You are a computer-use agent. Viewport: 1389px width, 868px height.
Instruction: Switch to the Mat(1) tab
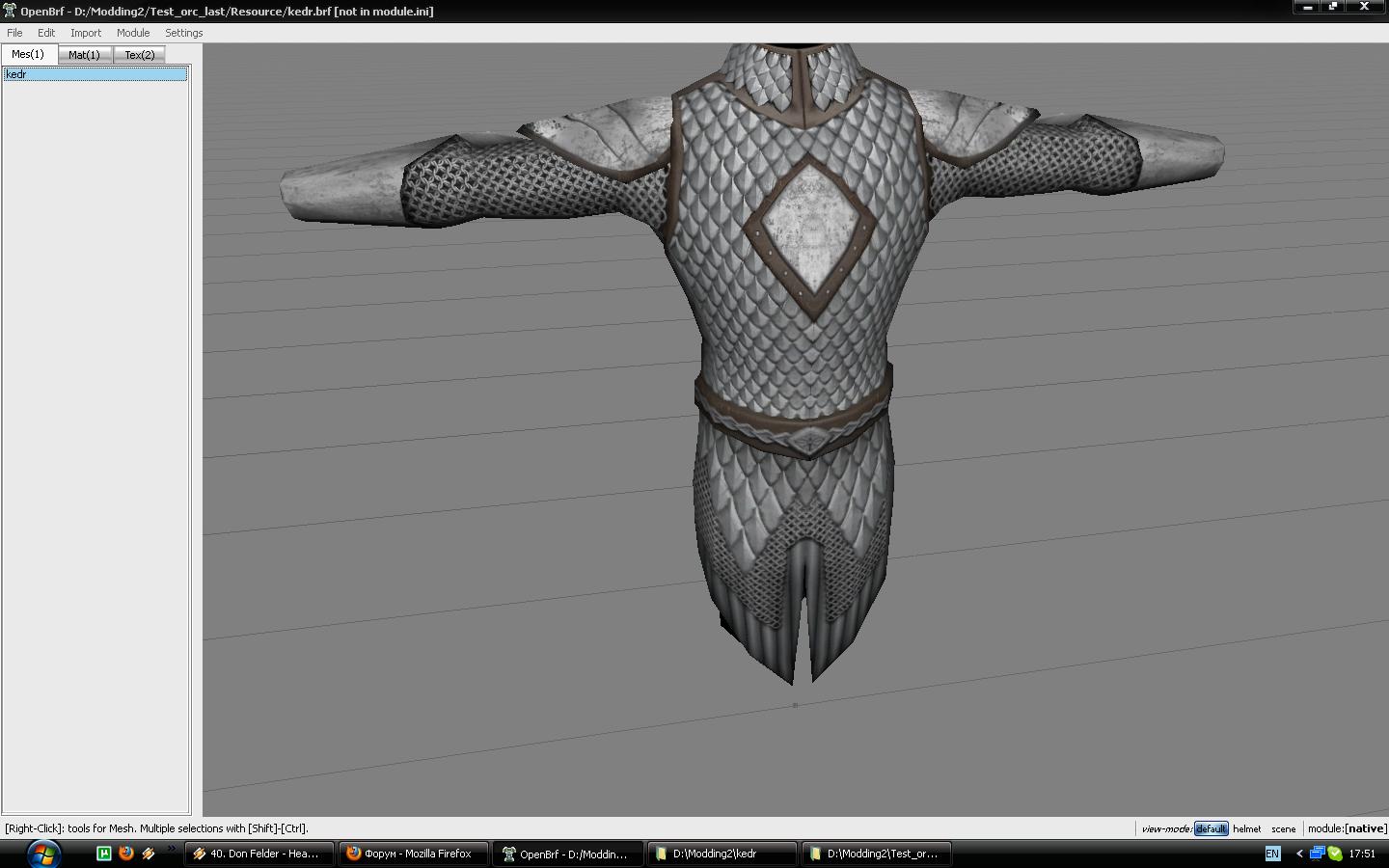point(84,55)
